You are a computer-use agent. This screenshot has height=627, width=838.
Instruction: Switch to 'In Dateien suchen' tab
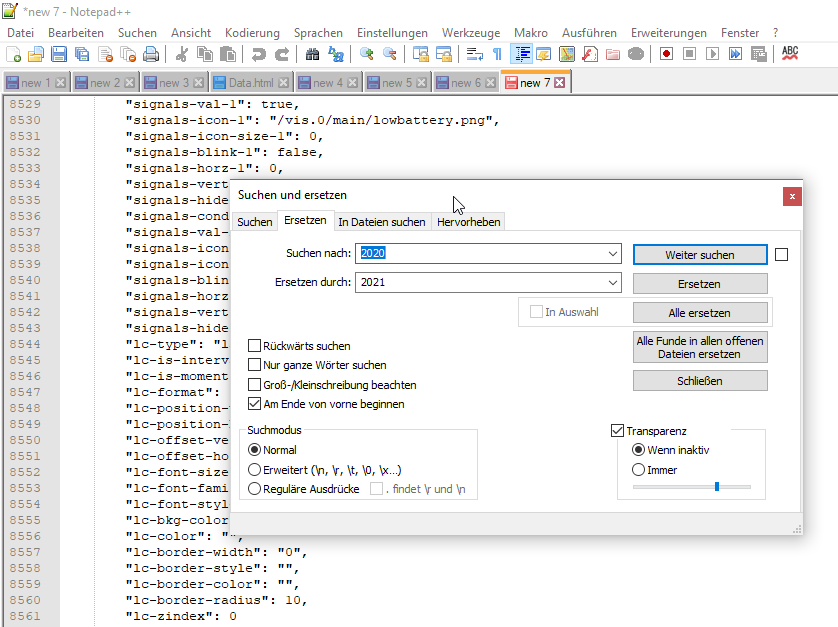tap(381, 222)
